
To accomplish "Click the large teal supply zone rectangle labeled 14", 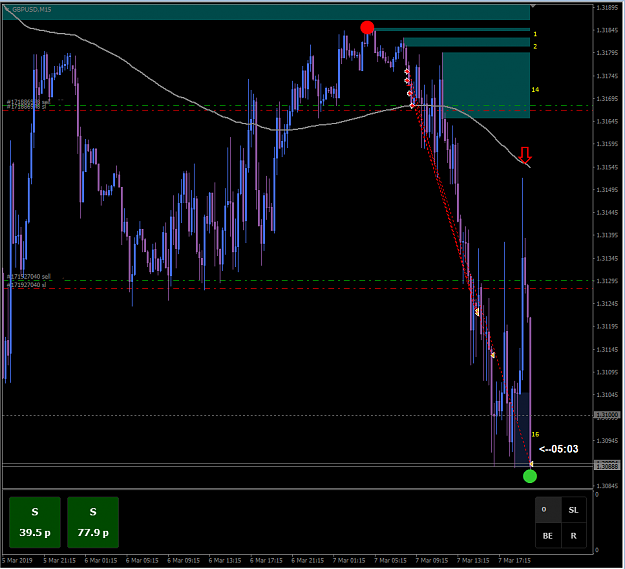I will coord(486,85).
